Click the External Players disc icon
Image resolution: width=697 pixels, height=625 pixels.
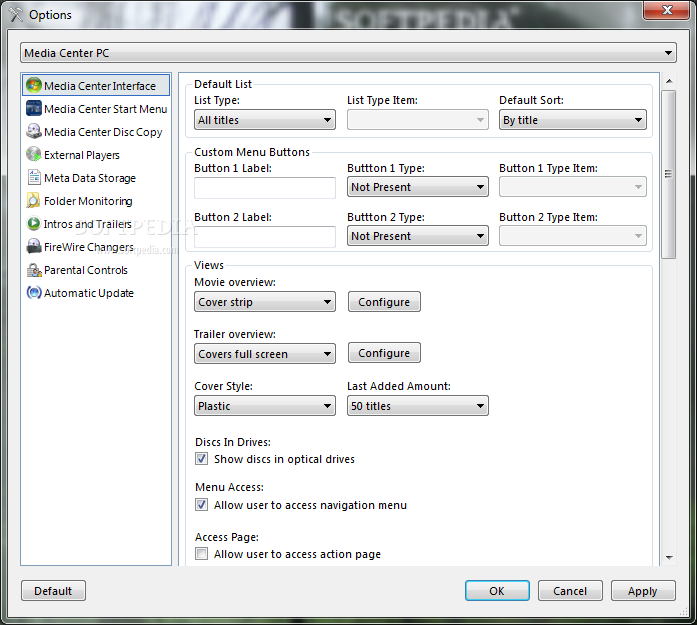click(x=34, y=155)
